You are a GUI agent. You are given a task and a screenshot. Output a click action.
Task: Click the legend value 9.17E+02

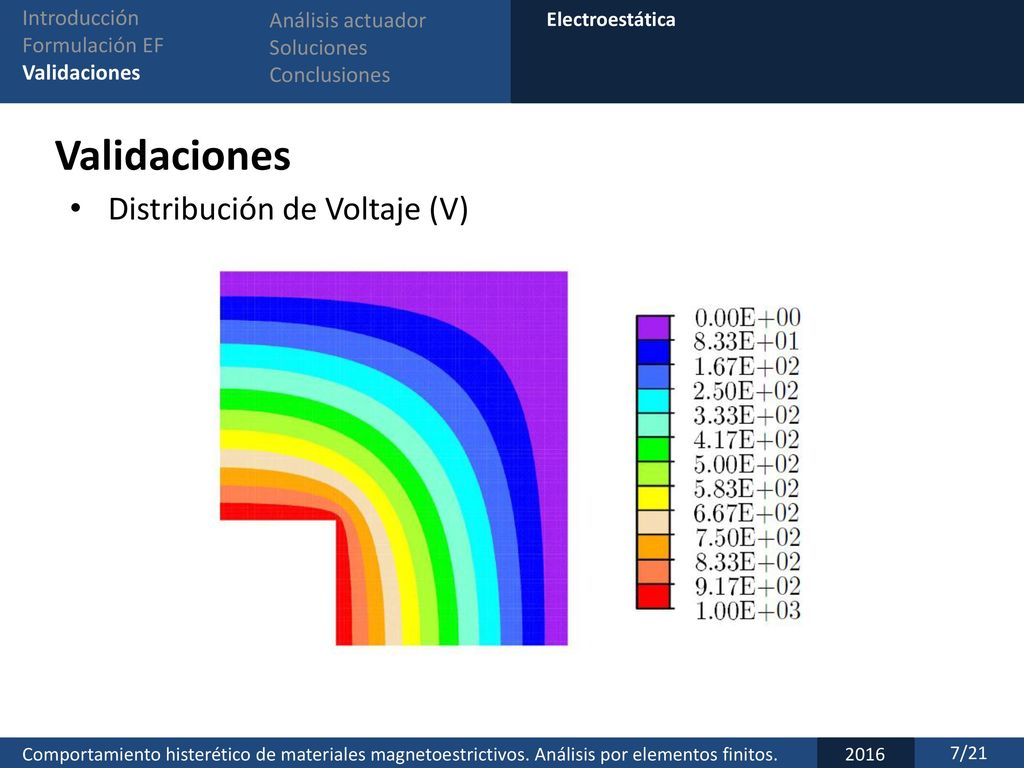[748, 586]
